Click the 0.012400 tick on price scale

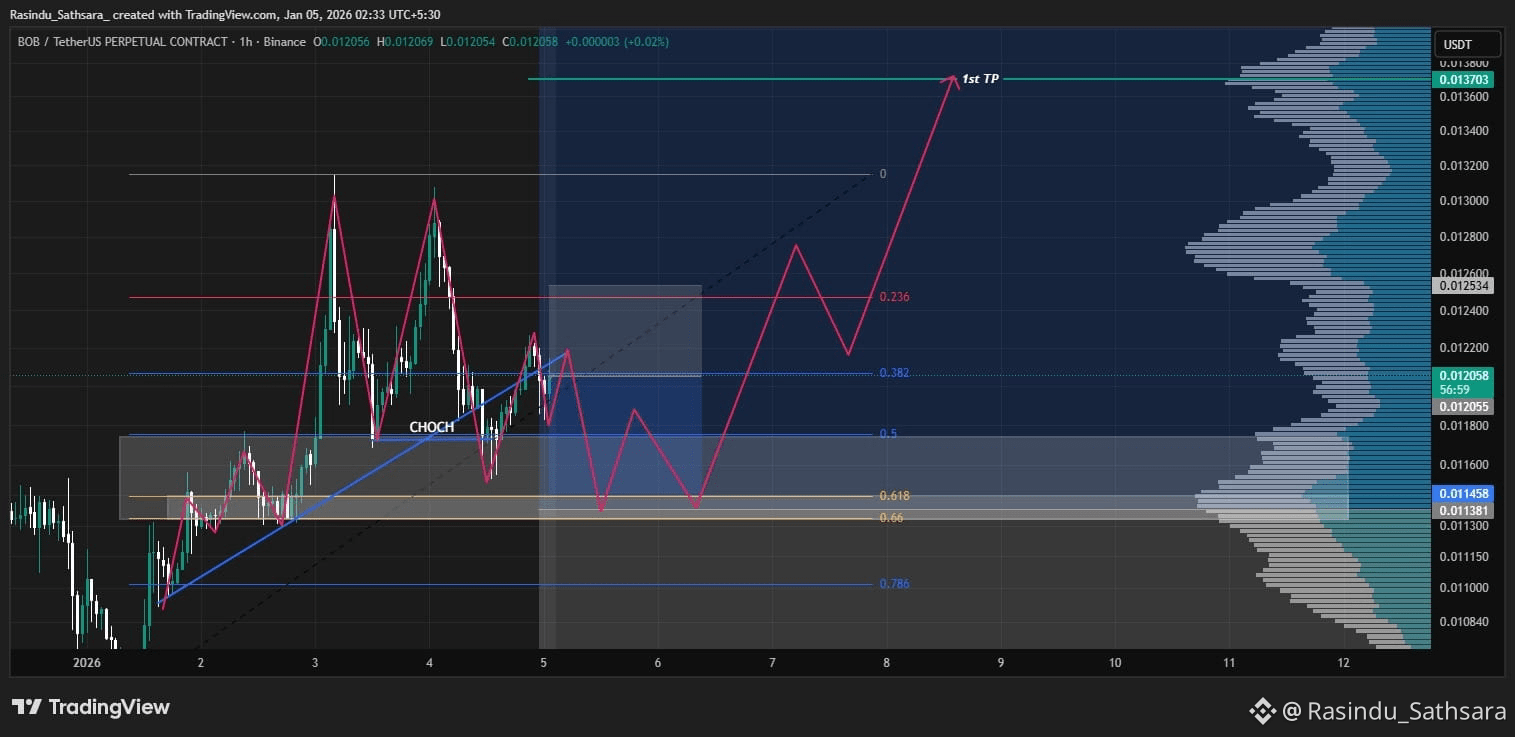pyautogui.click(x=1465, y=311)
